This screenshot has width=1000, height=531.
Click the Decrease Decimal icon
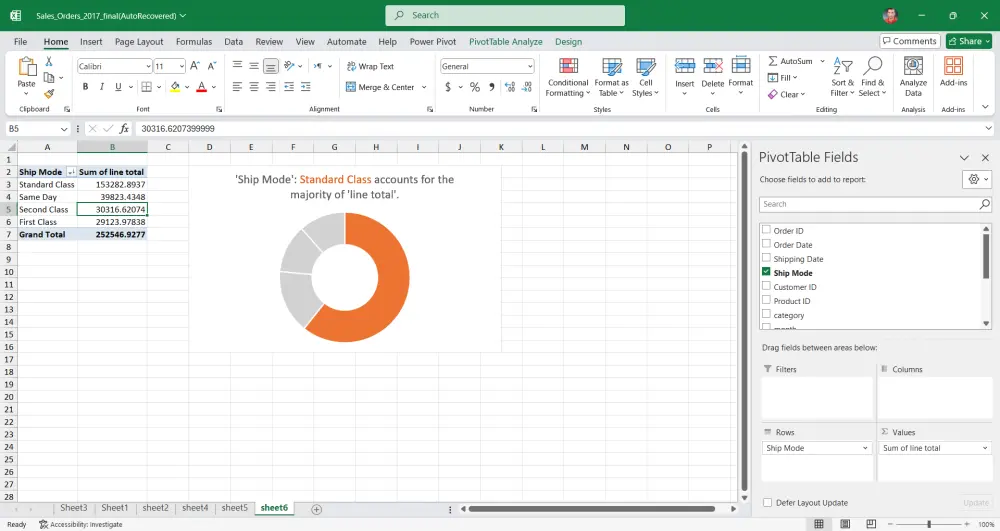[x=527, y=87]
